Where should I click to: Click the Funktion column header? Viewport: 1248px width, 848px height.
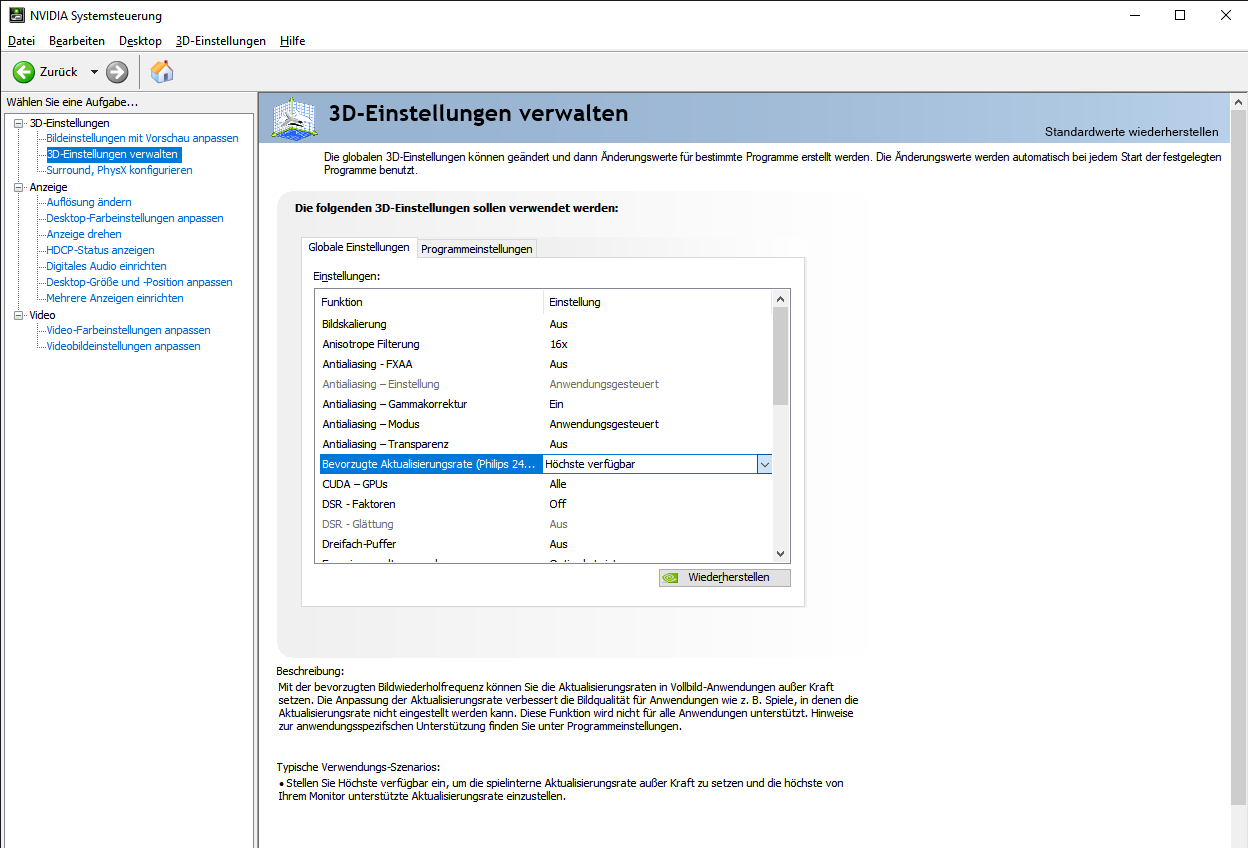click(429, 302)
